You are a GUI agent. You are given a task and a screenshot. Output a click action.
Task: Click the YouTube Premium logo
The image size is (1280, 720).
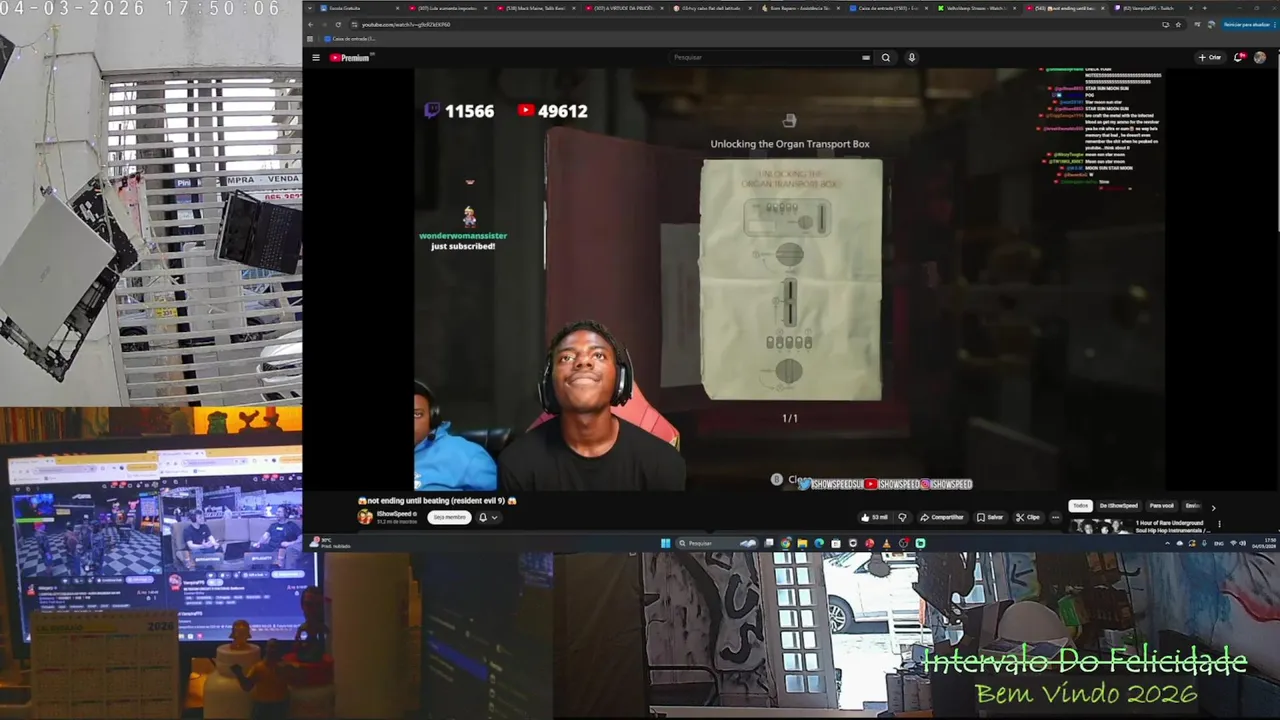tap(351, 58)
